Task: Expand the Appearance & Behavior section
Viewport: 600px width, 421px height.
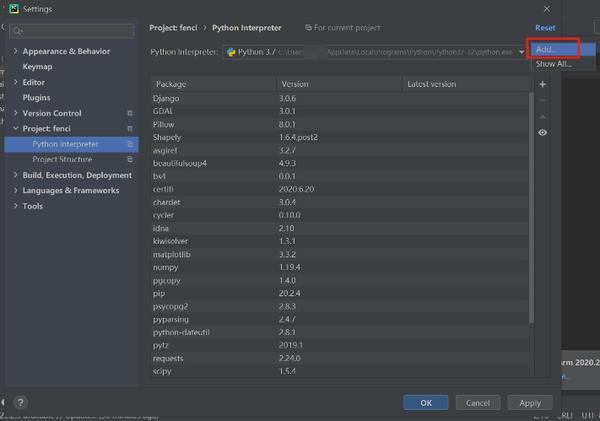Action: [x=15, y=51]
